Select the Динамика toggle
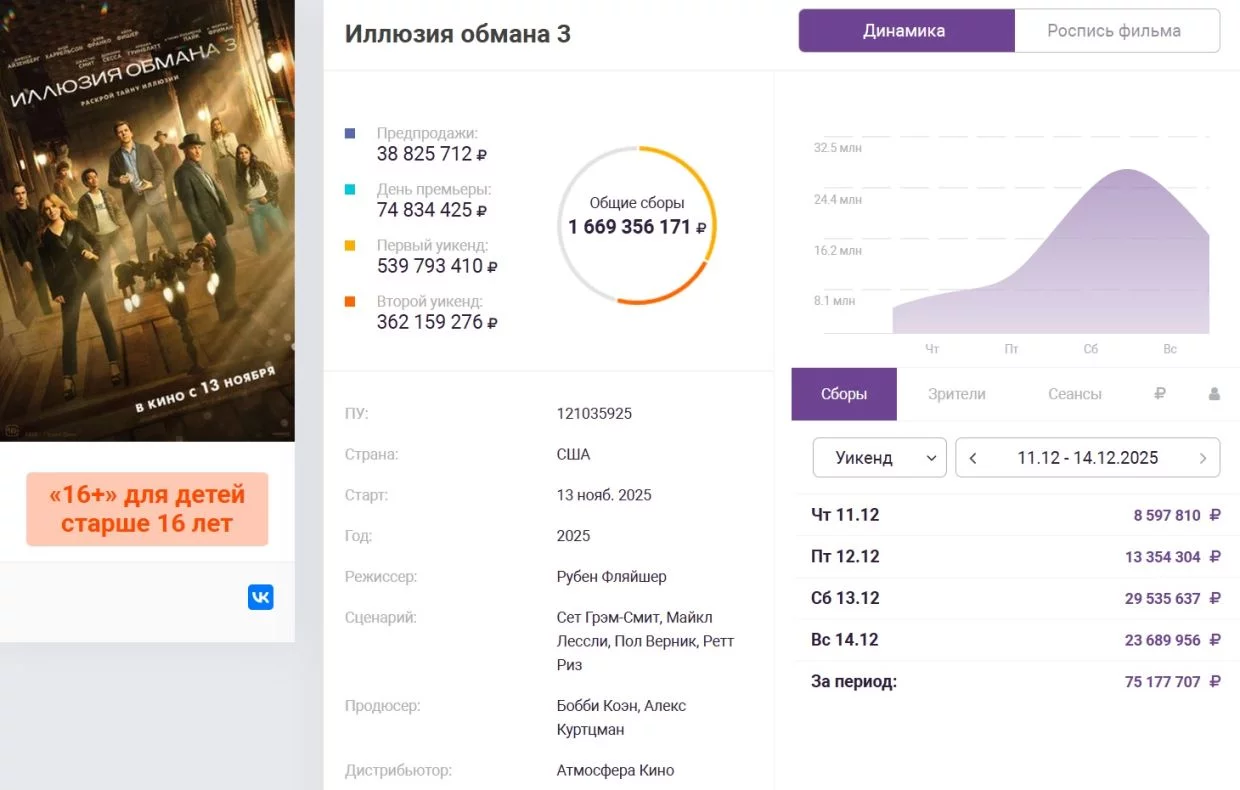 (x=905, y=31)
